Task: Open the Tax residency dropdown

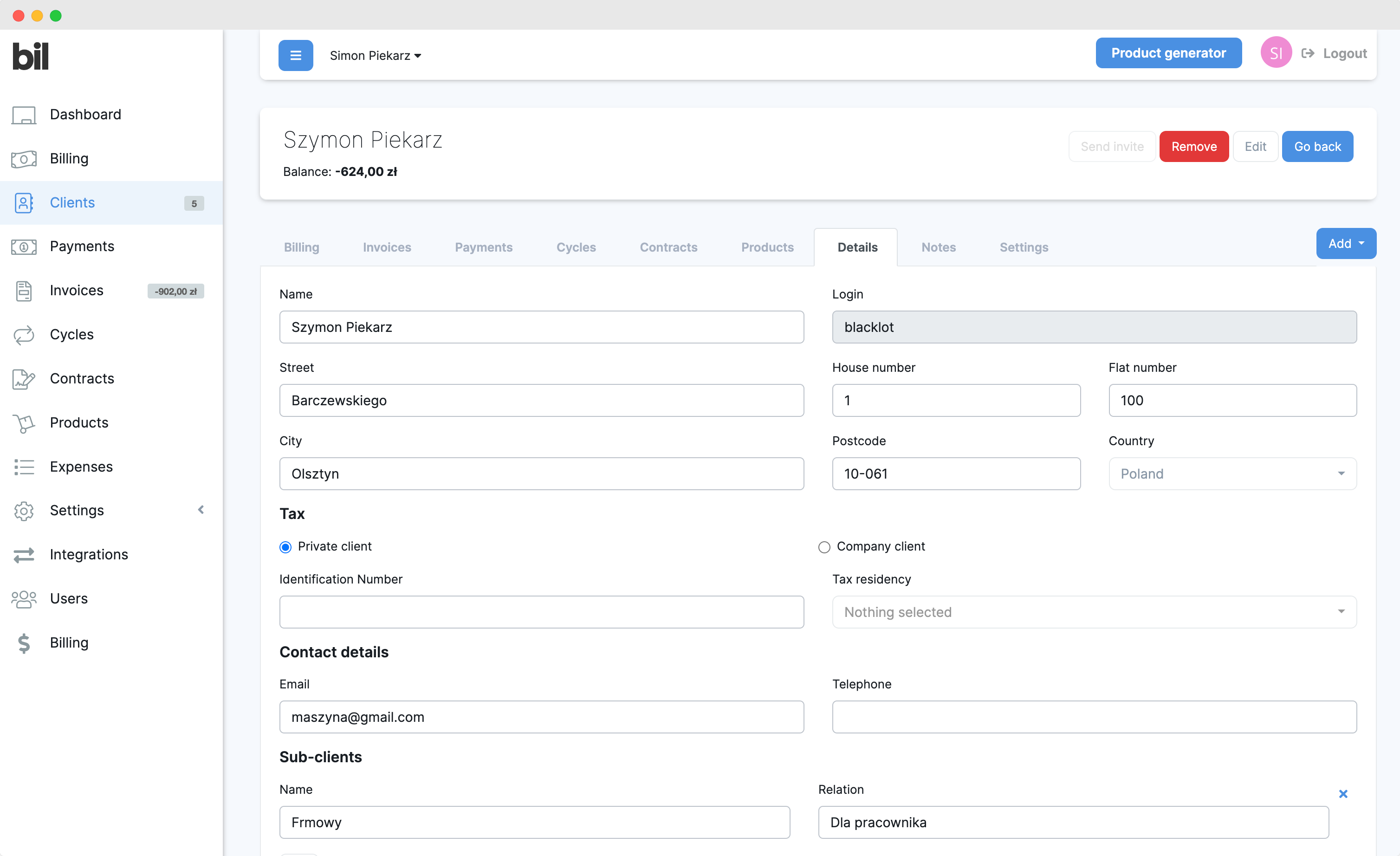Action: [1094, 612]
